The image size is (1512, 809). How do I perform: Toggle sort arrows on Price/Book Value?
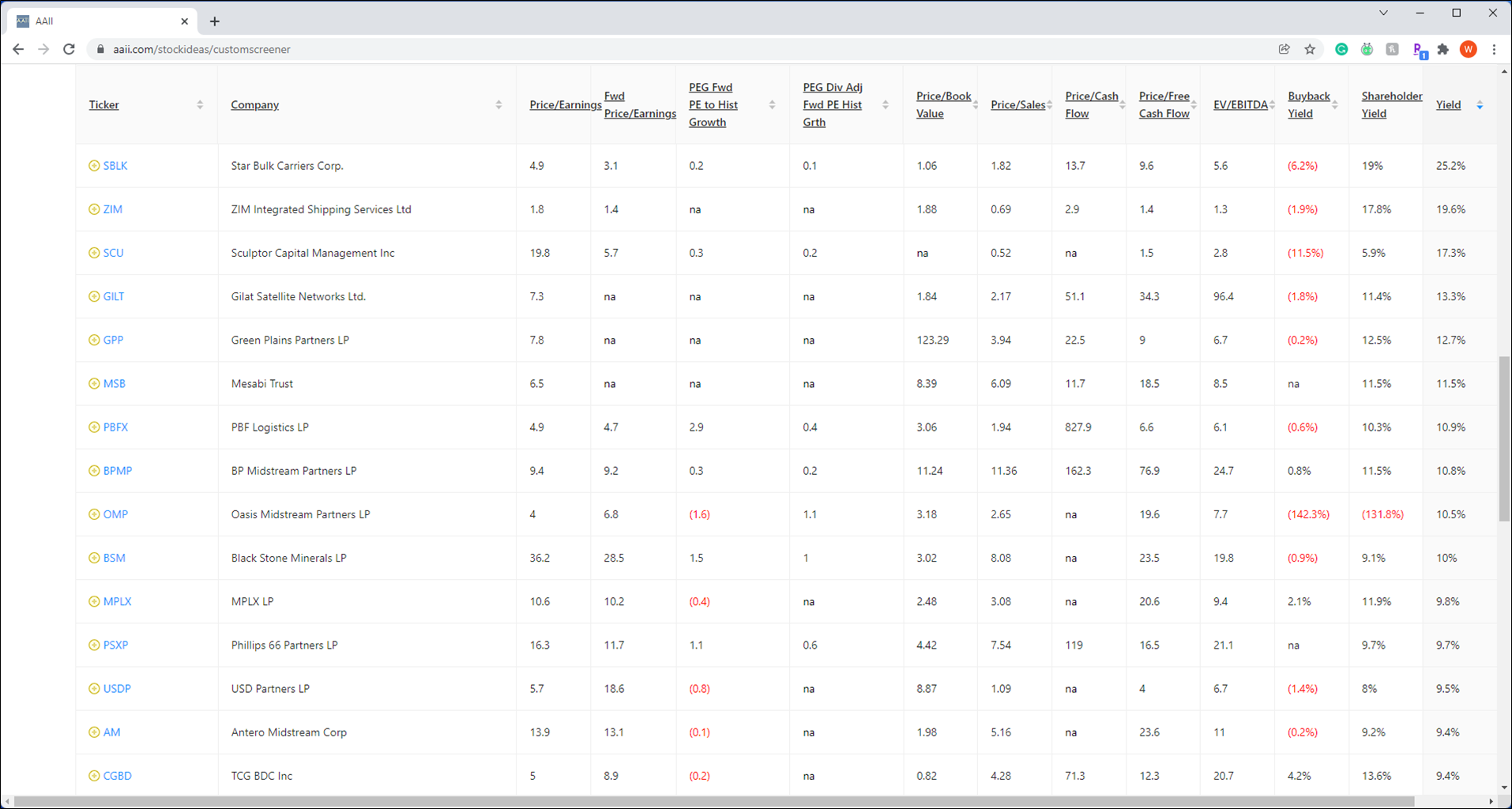pos(975,105)
